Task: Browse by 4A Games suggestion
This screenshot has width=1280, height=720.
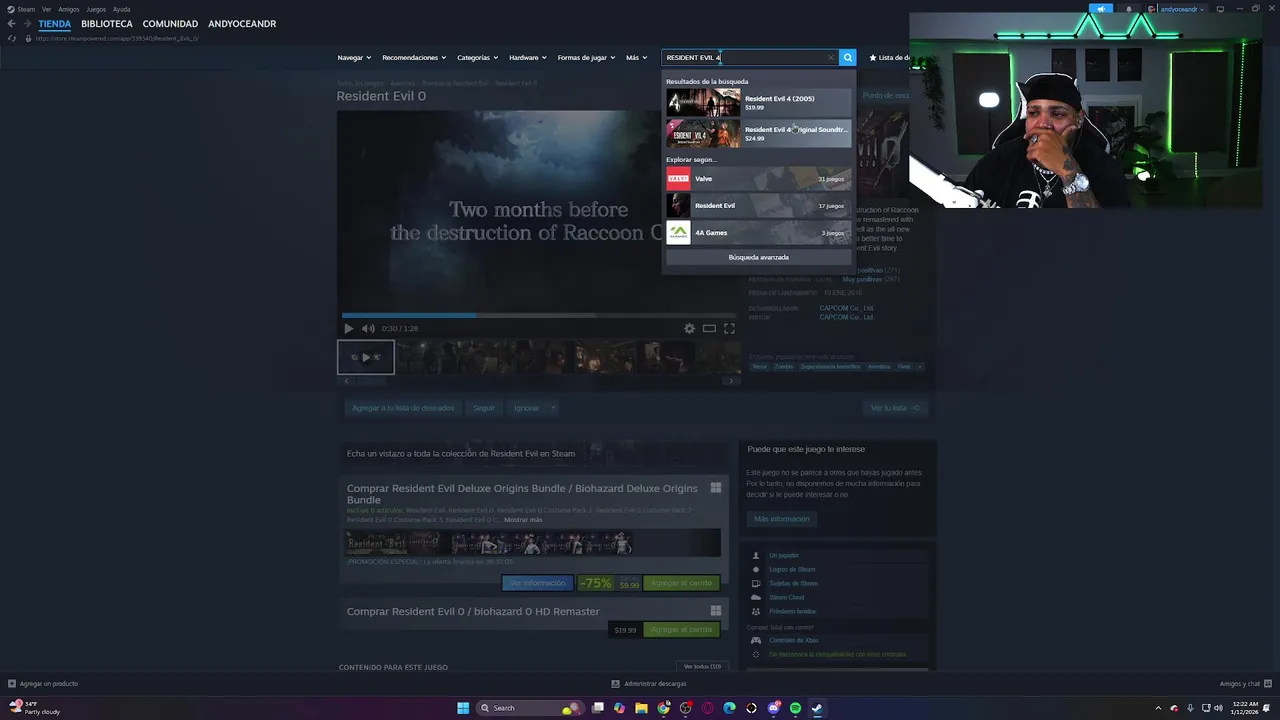Action: [759, 232]
